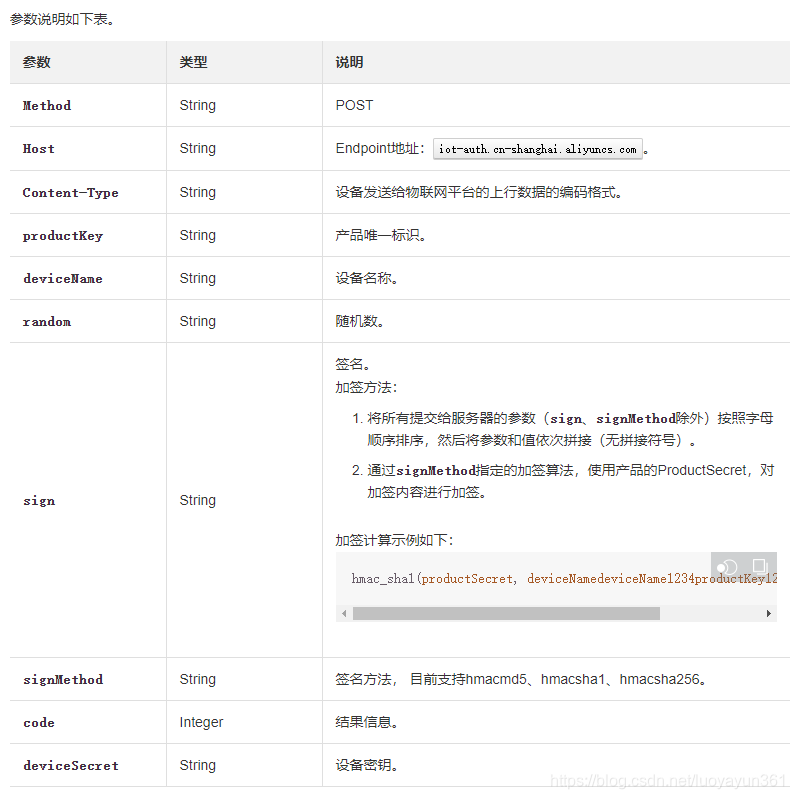
Task: Click the 结果信息 description
Action: point(366,723)
